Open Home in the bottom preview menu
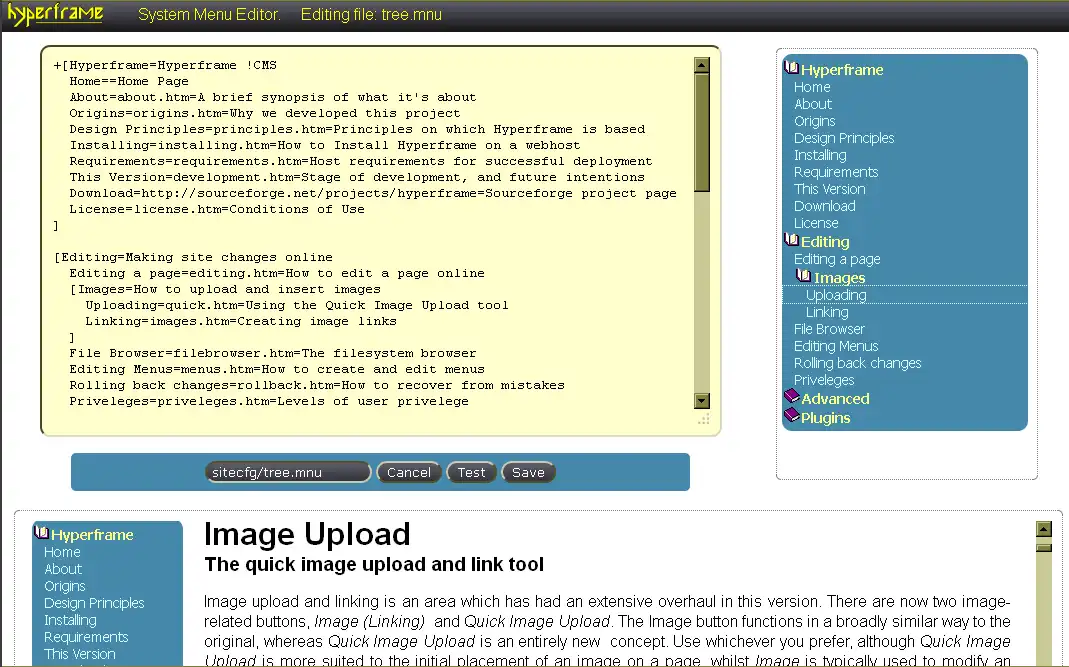Image resolution: width=1069 pixels, height=667 pixels. tap(62, 552)
